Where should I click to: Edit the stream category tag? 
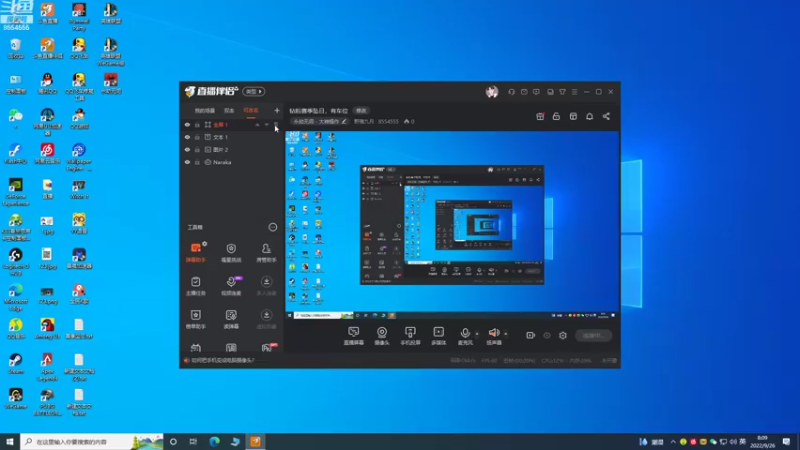tap(319, 121)
